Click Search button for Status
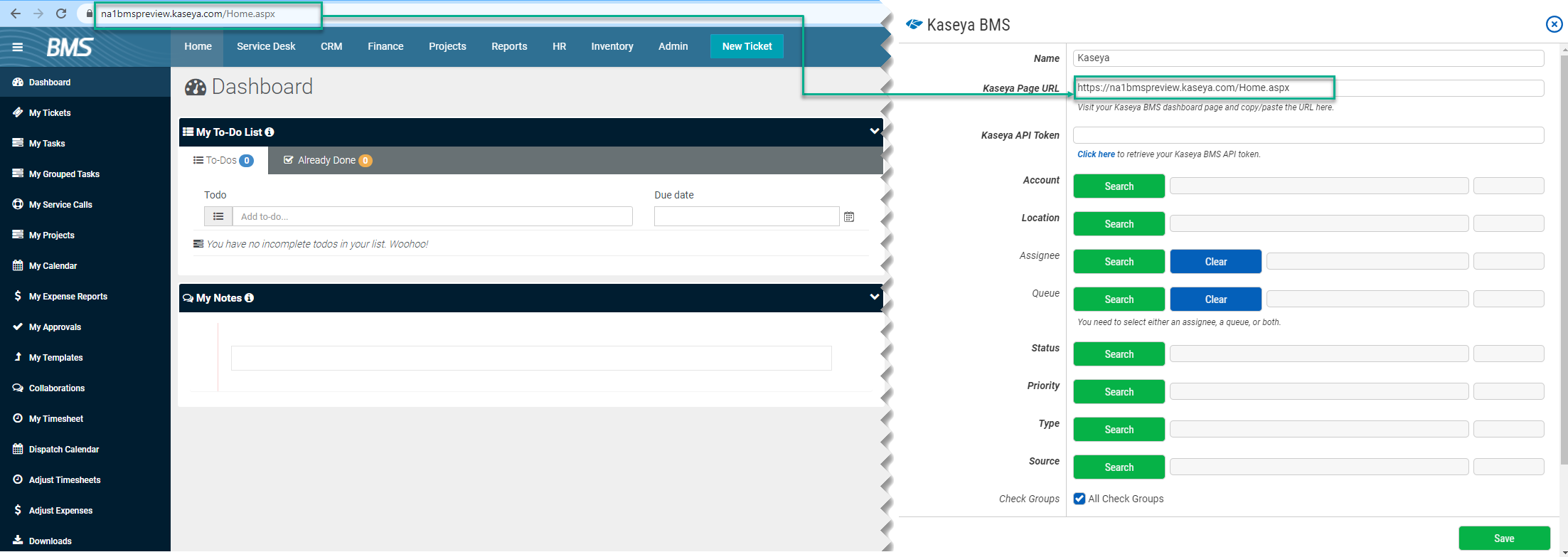Image resolution: width=1568 pixels, height=557 pixels. click(x=1119, y=354)
